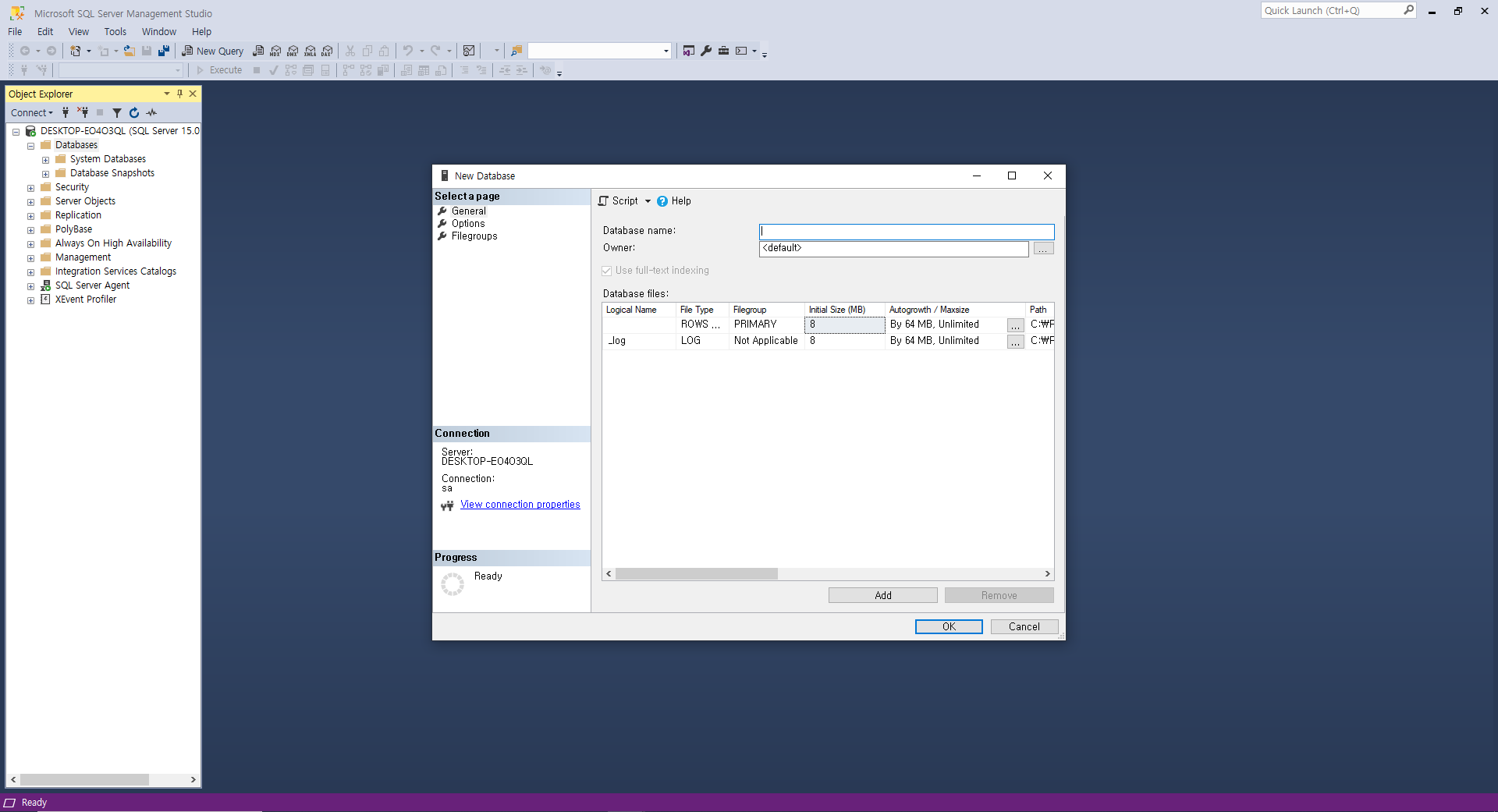Screen dimensions: 1498x812
Task: Close the Object Explorer panel
Action: 193,94
